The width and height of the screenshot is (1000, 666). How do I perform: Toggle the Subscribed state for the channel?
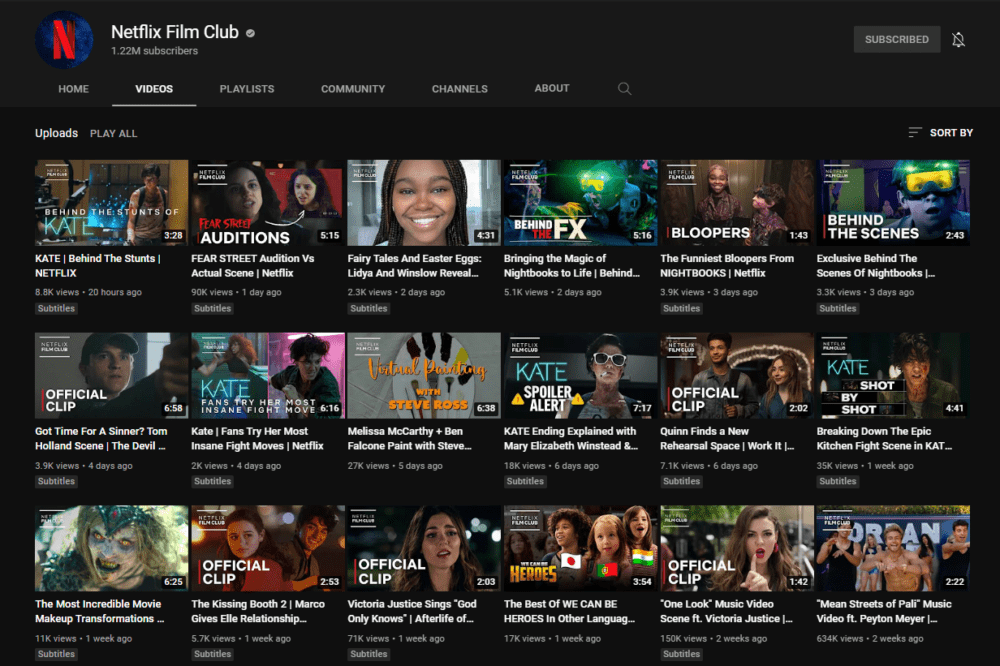(x=896, y=39)
